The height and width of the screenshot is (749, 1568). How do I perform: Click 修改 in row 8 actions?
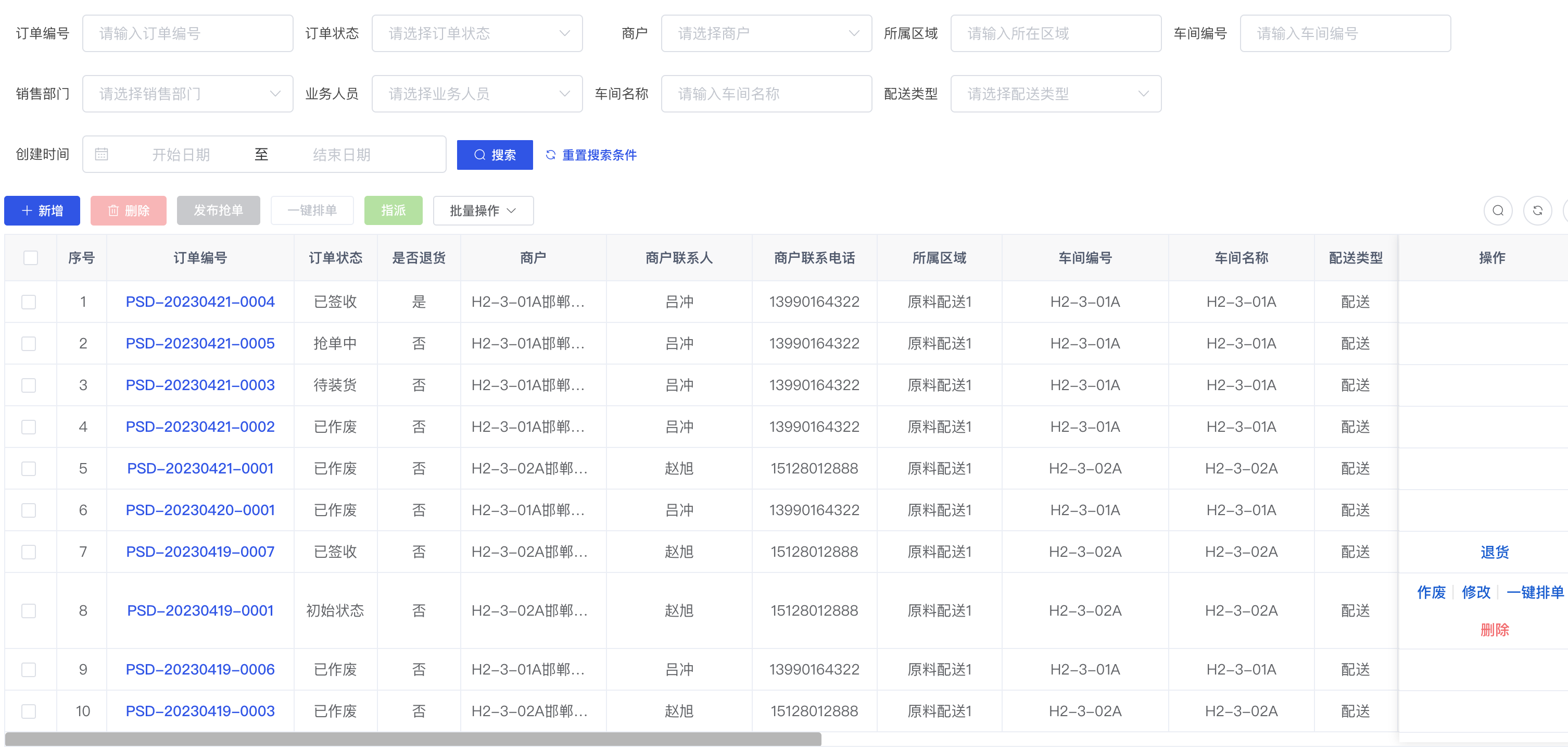point(1476,593)
